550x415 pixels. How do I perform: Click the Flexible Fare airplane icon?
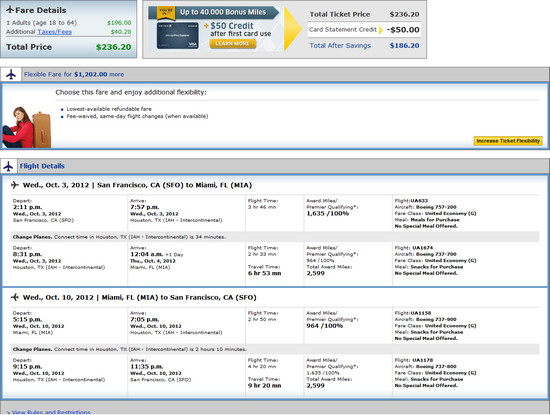pyautogui.click(x=11, y=74)
